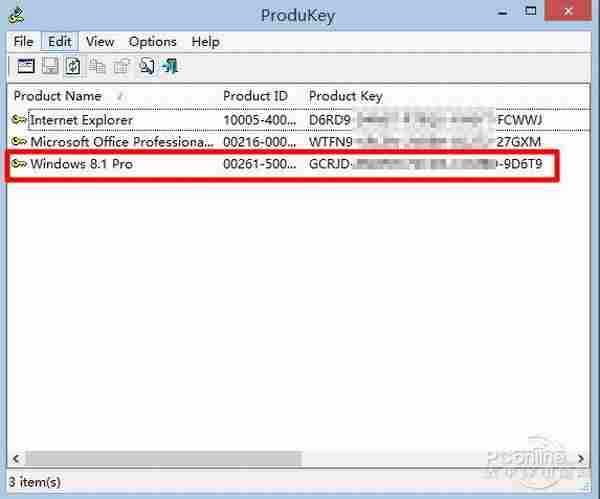Click the Exit toolbar icon
The image size is (600, 499).
pyautogui.click(x=170, y=66)
